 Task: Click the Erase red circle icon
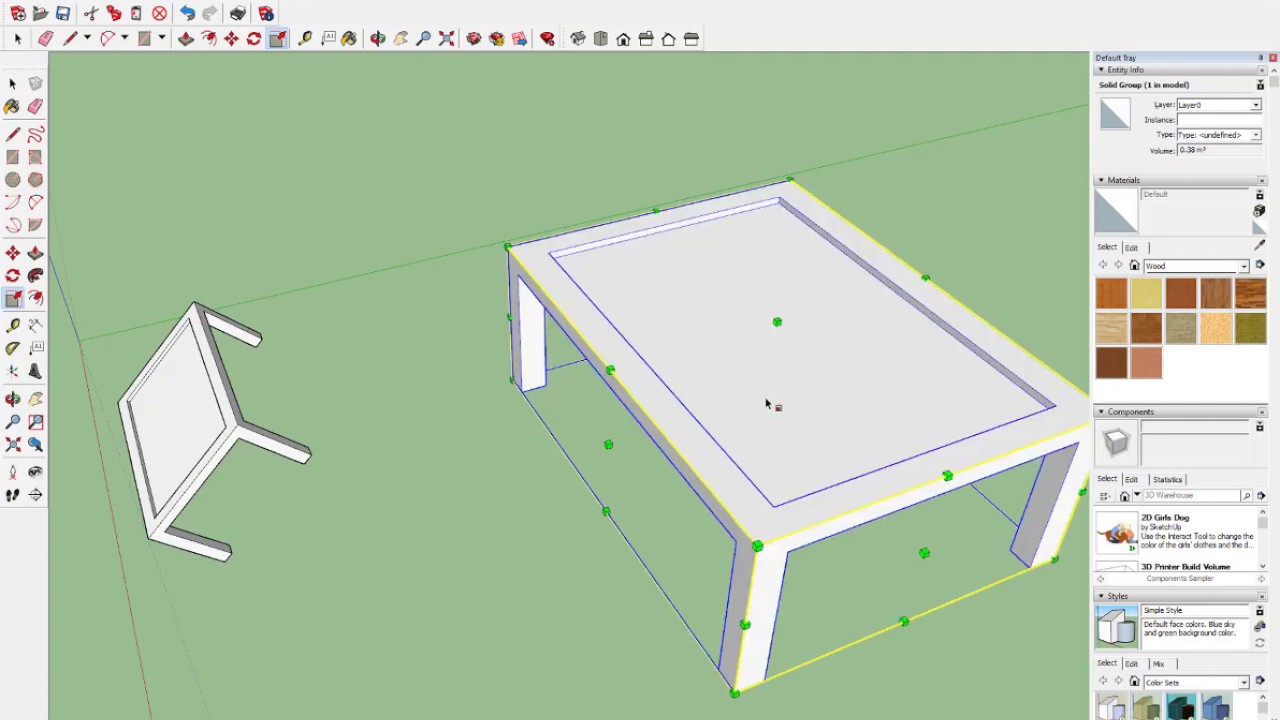tap(159, 13)
